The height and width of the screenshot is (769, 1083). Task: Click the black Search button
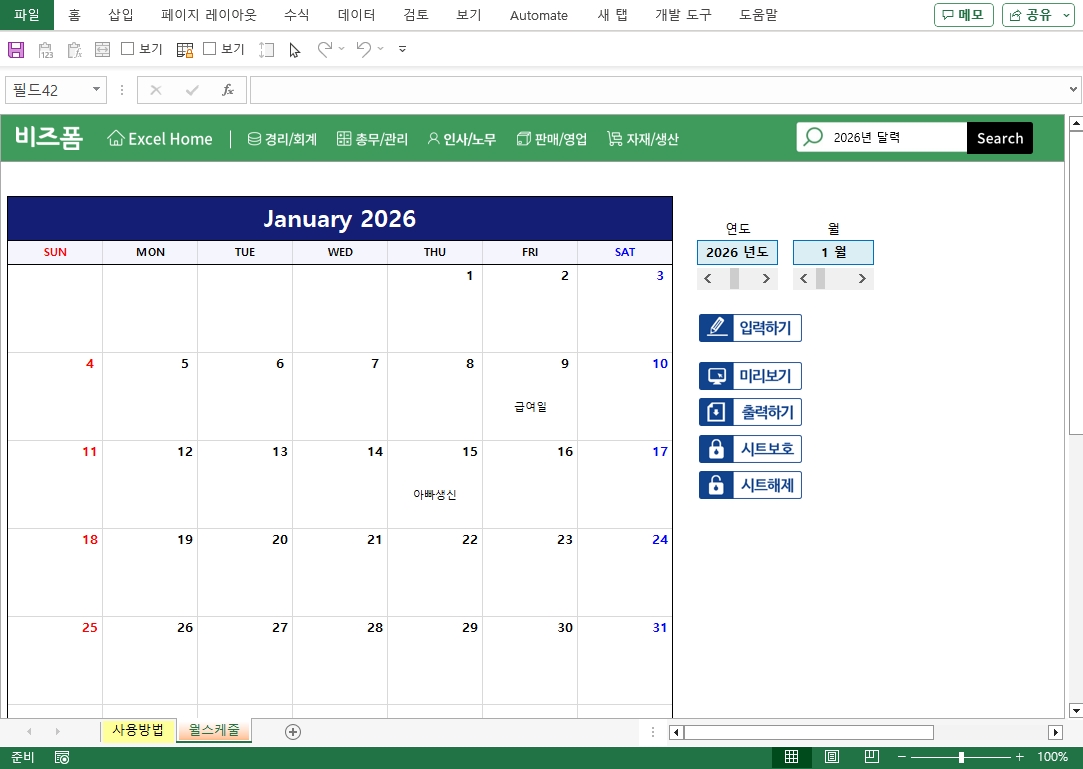pyautogui.click(x=999, y=138)
